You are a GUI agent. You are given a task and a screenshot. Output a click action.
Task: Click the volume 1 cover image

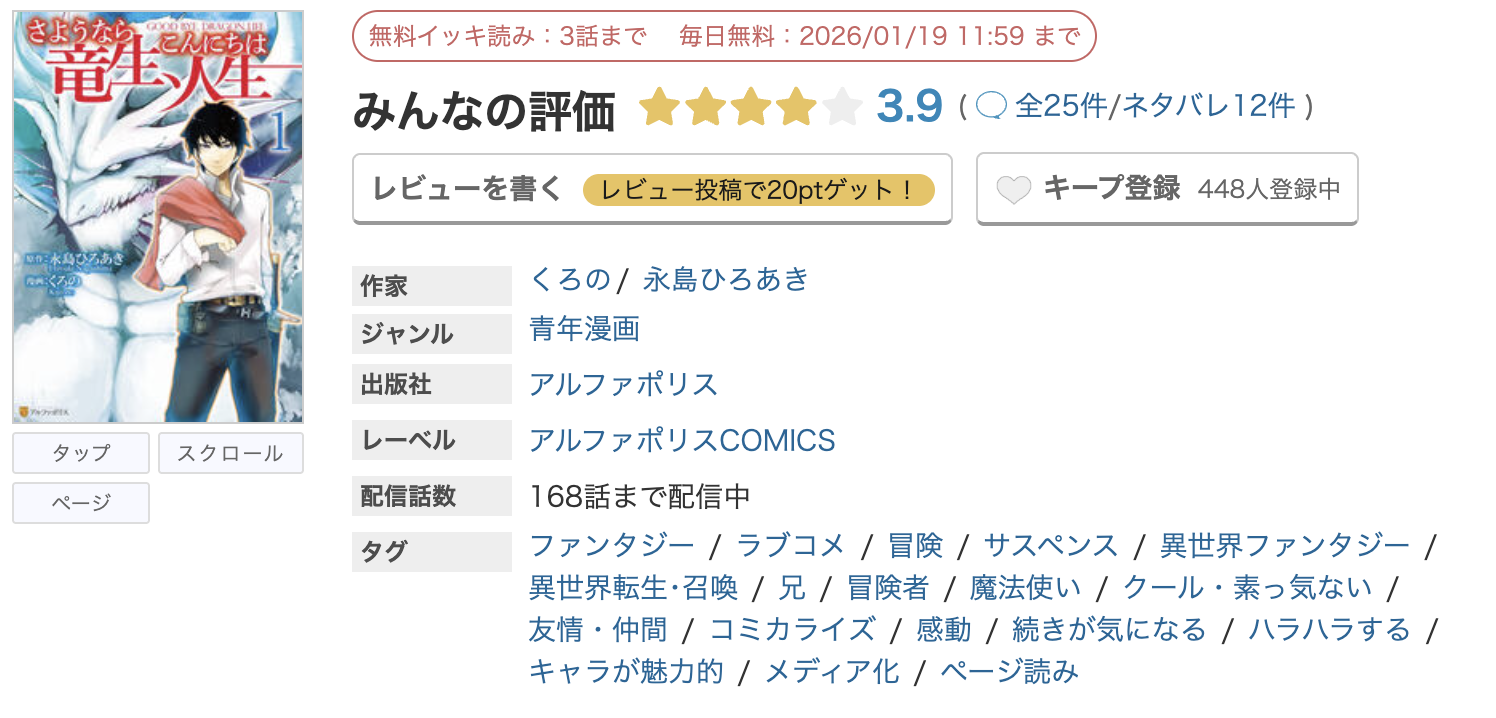(x=158, y=213)
